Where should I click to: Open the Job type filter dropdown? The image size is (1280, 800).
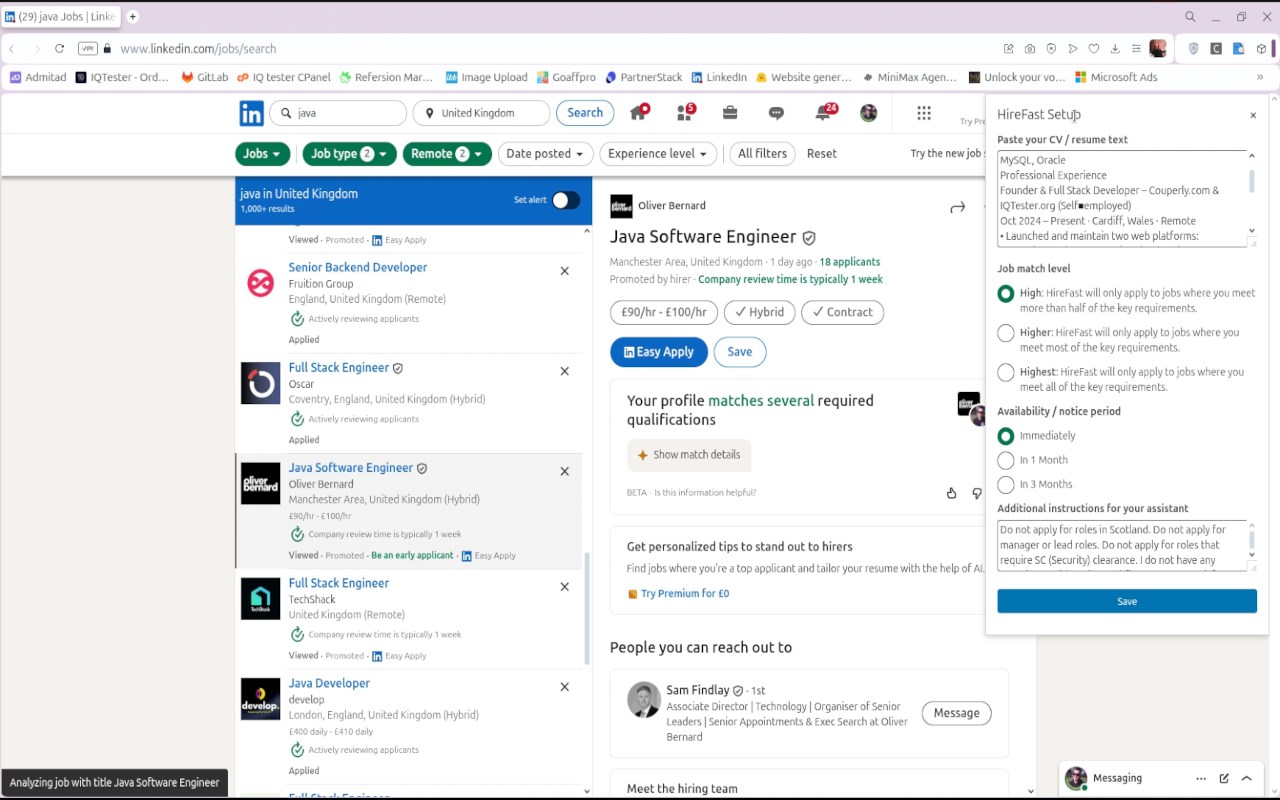tap(350, 154)
